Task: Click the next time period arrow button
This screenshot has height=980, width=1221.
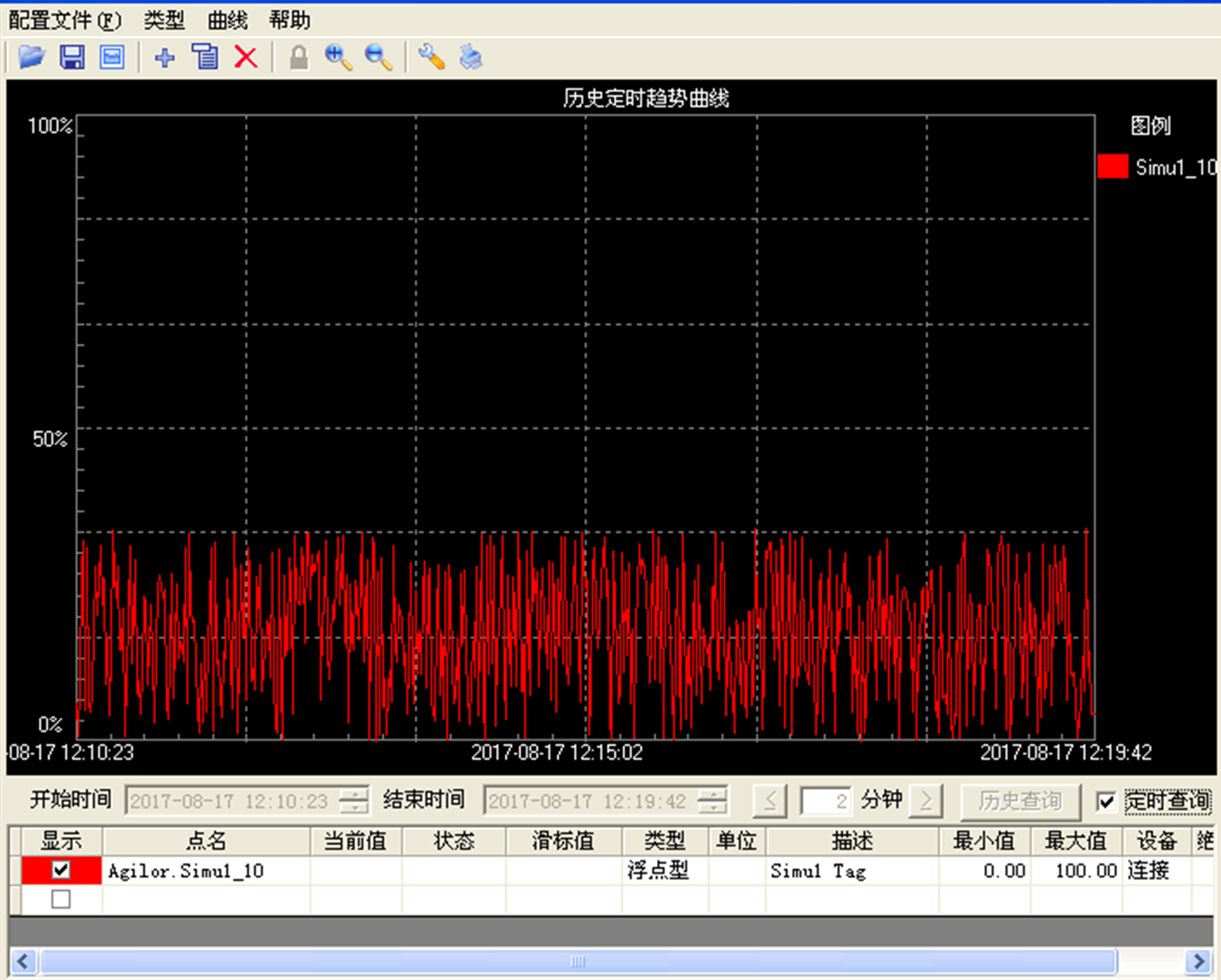Action: 926,801
